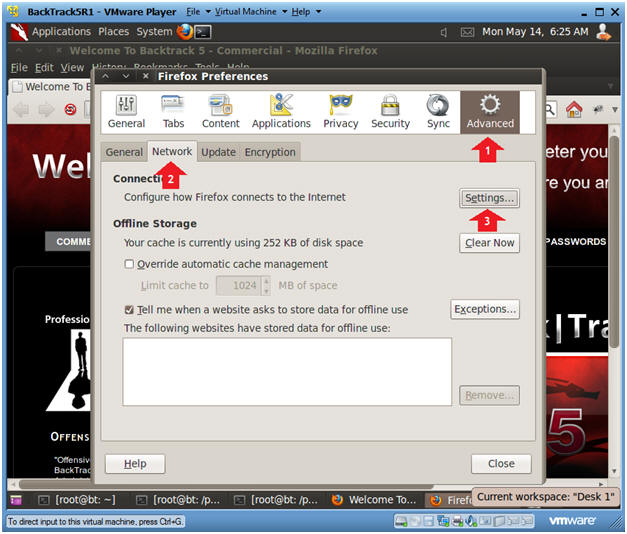Open the Sync preferences pane
This screenshot has height=534, width=627.
point(438,112)
